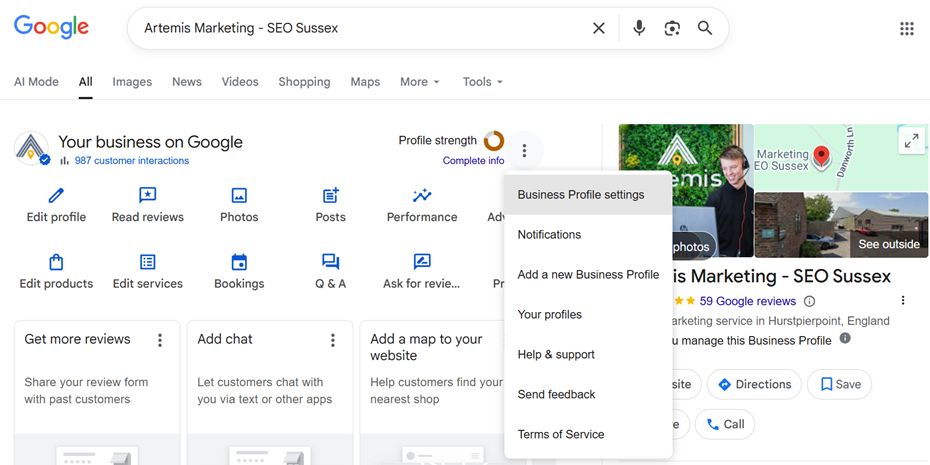This screenshot has width=930, height=465.
Task: Click the Directions button
Action: [x=755, y=384]
